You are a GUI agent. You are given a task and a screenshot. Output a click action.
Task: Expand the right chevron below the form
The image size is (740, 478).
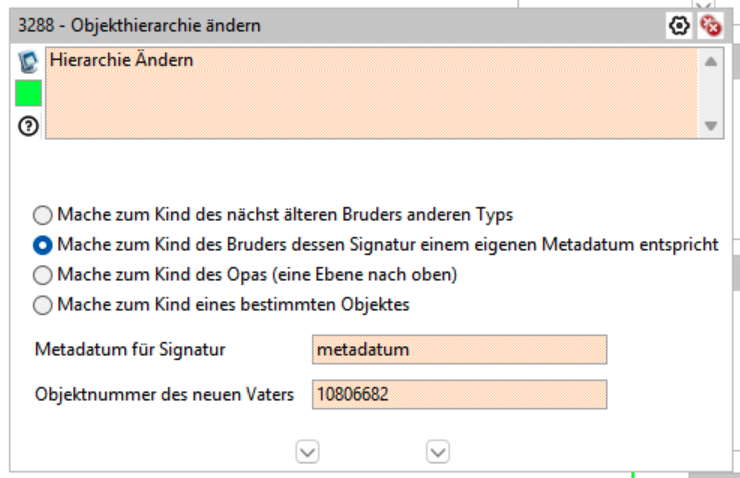[438, 452]
